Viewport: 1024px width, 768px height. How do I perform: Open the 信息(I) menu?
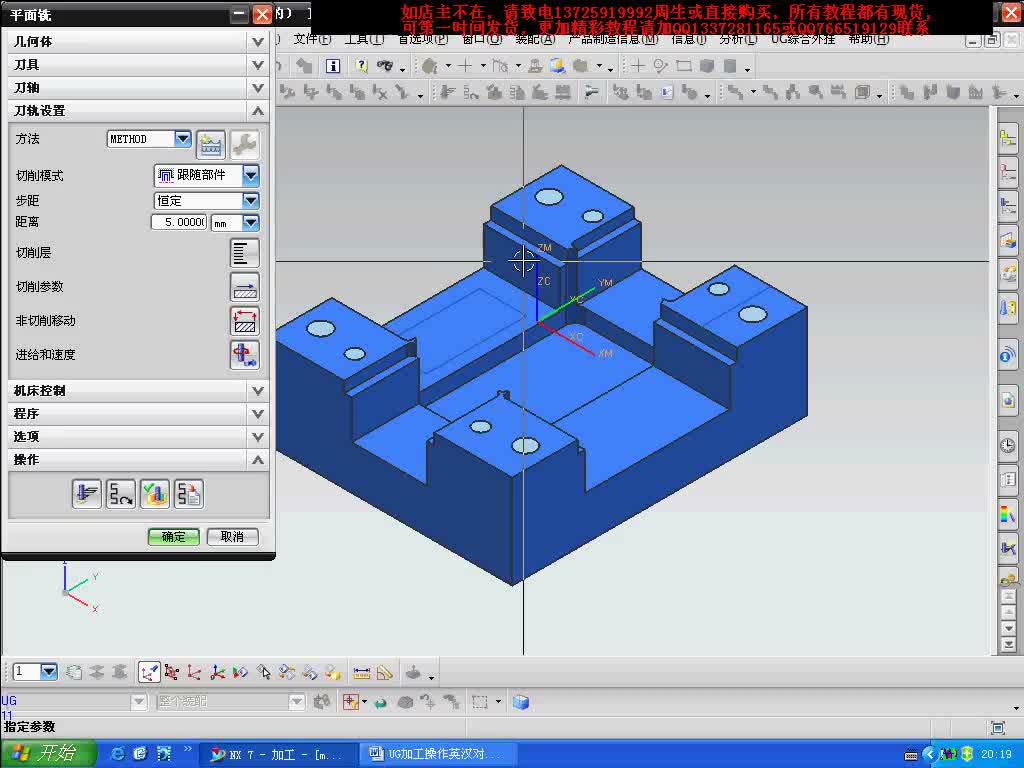[689, 39]
